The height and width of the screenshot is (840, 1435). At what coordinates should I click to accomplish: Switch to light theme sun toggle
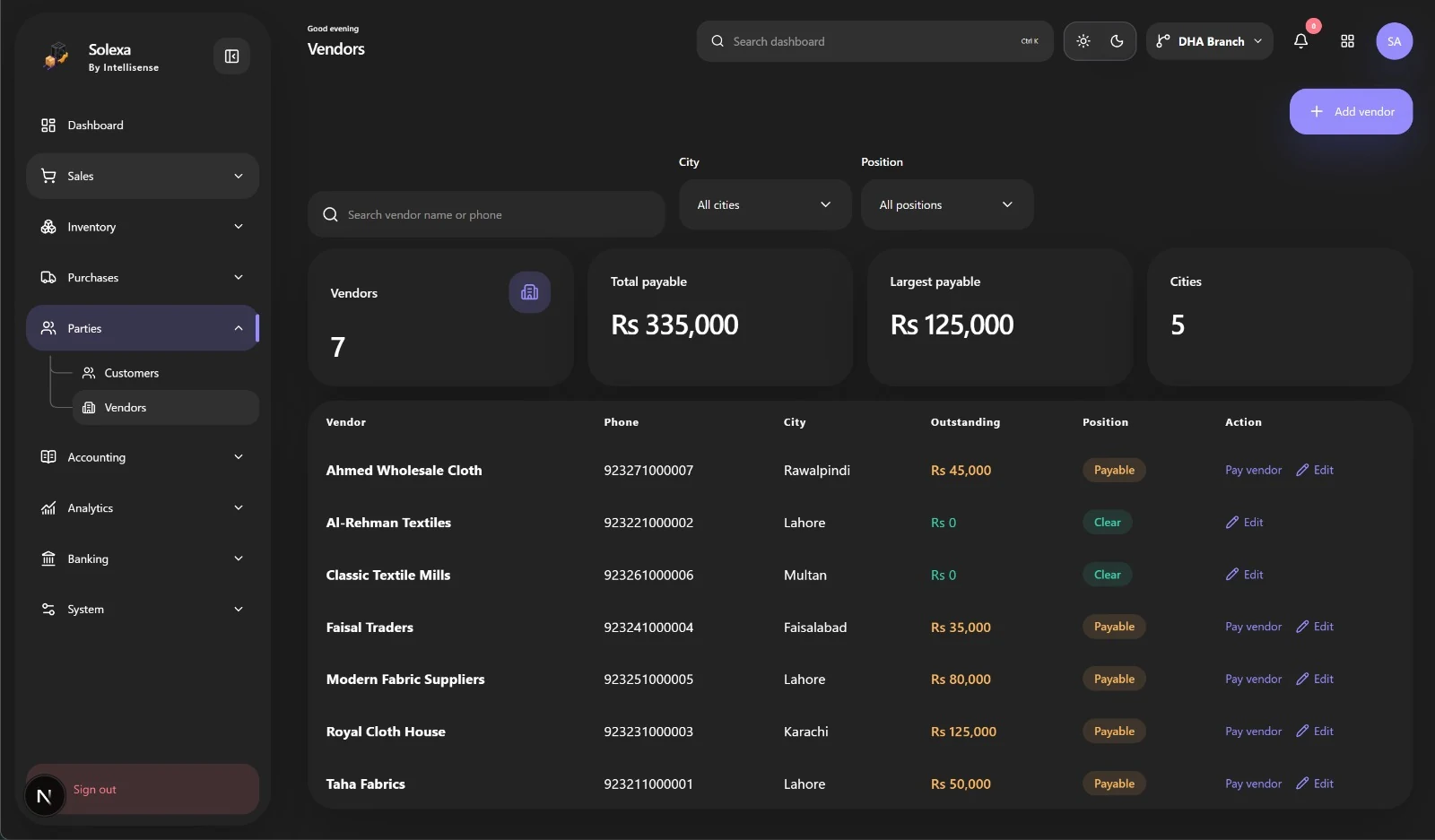click(x=1083, y=41)
